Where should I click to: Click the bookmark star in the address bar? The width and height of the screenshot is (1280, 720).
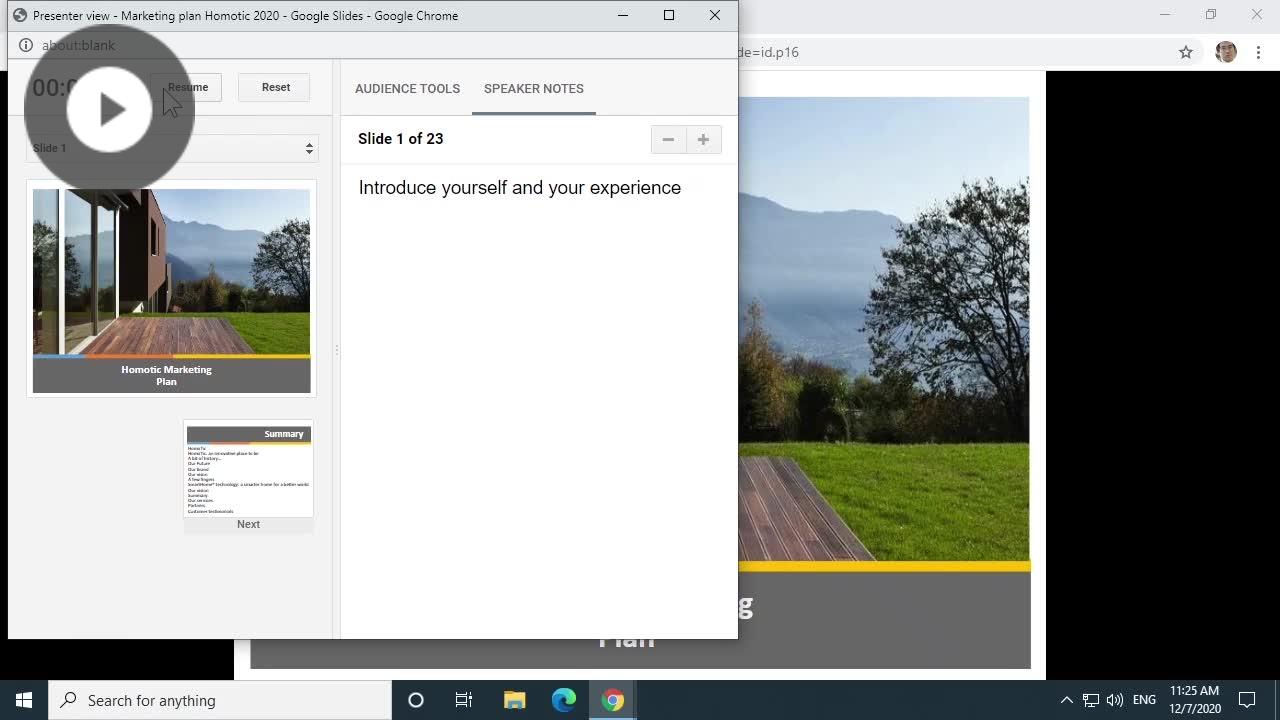pyautogui.click(x=1185, y=52)
